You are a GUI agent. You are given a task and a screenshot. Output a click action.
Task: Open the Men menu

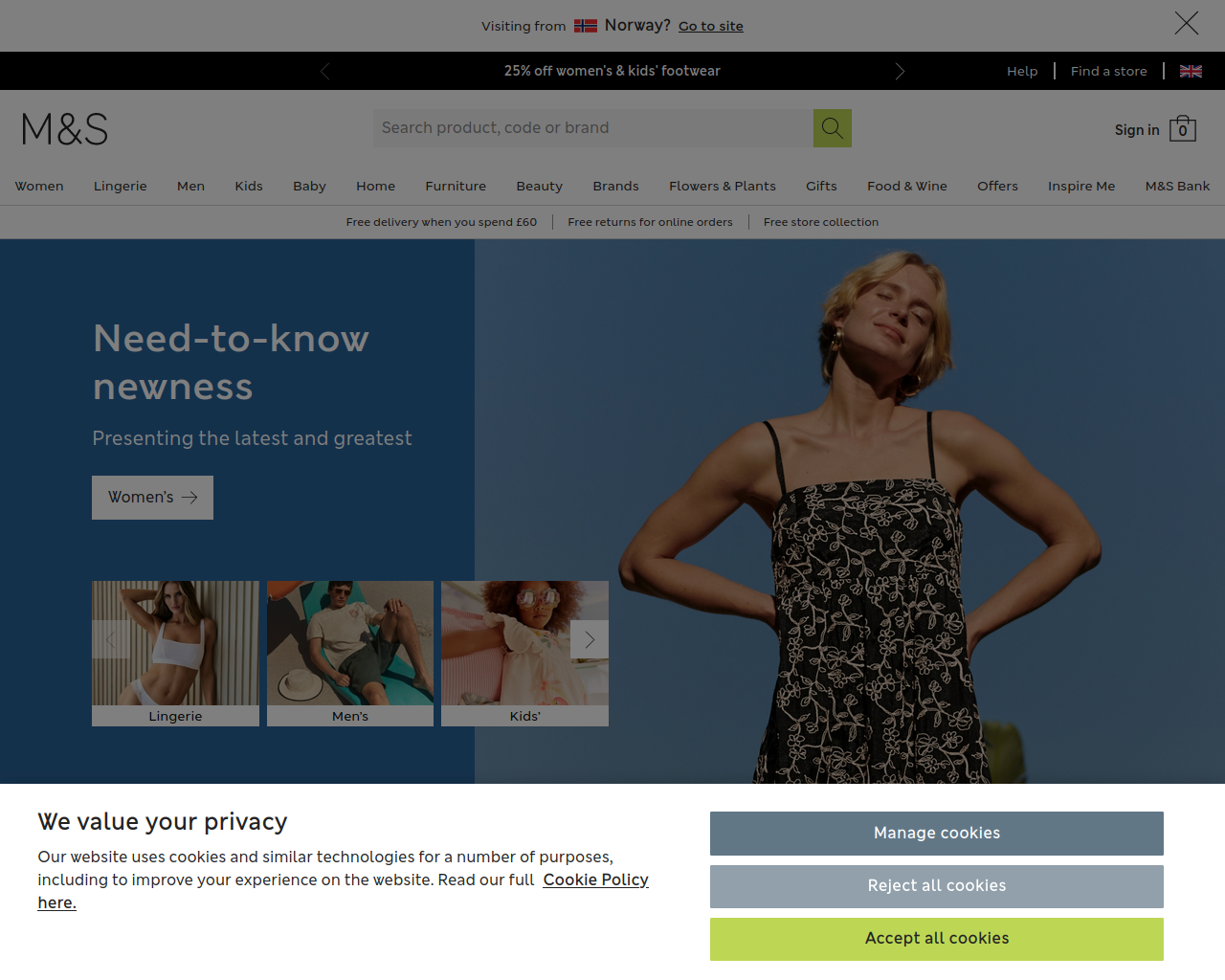pos(190,186)
